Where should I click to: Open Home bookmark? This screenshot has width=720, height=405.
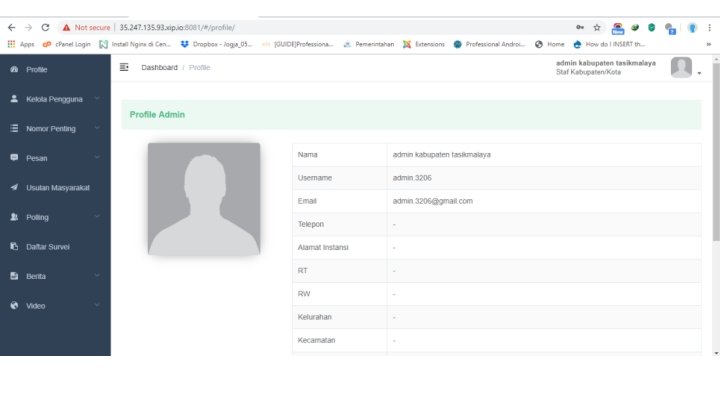click(x=550, y=44)
